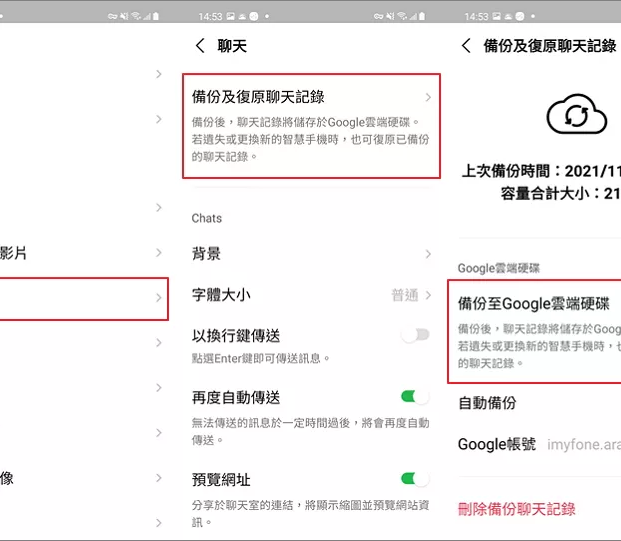Screen dimensions: 621x541
Task: Tap 備份至Google雲端硬碟 to back up
Action: [x=534, y=303]
